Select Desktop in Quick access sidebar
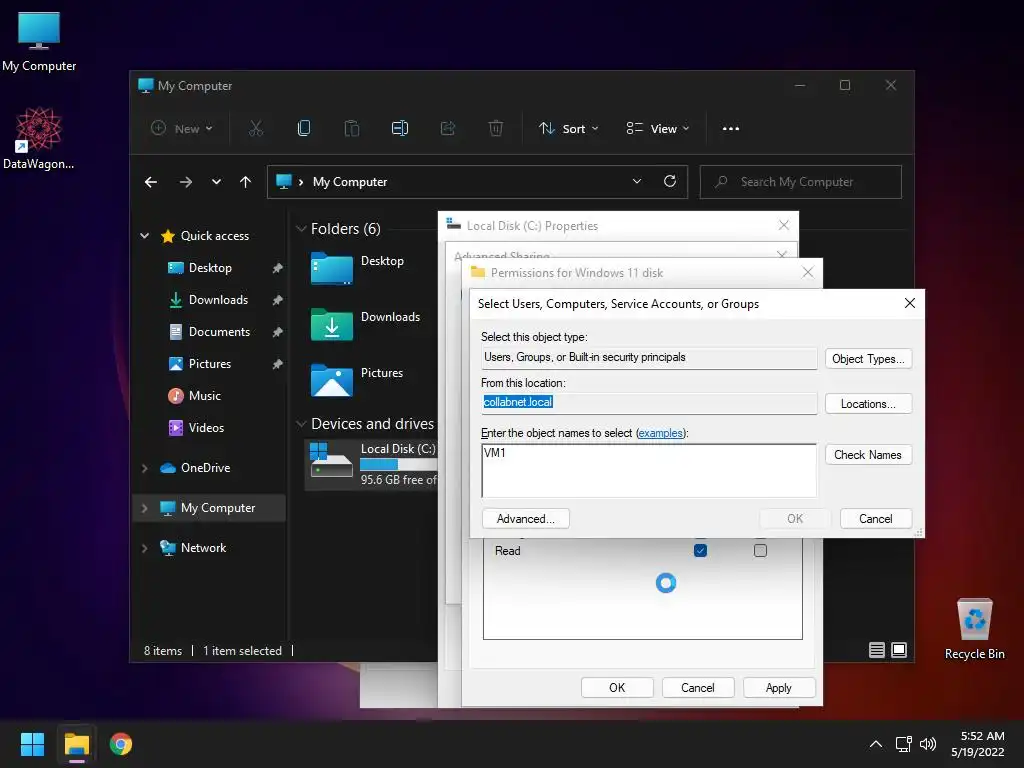Viewport: 1024px width, 768px height. [x=210, y=268]
